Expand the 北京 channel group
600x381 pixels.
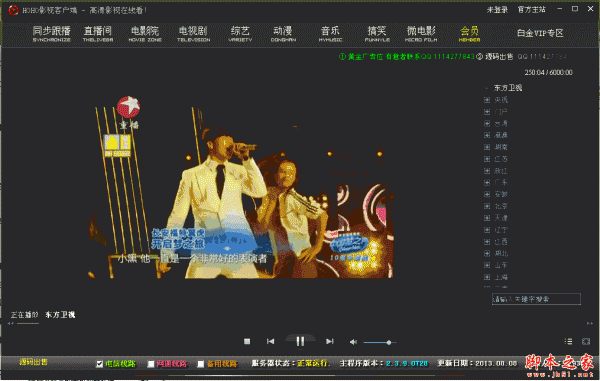click(487, 206)
